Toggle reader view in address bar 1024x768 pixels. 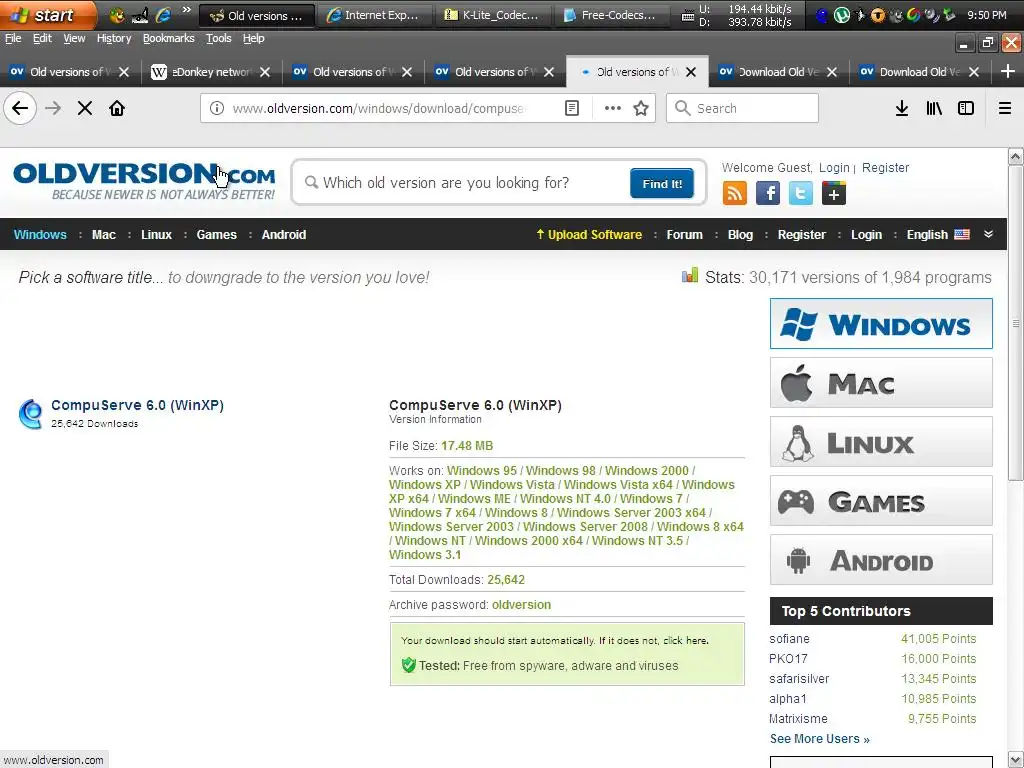[572, 108]
